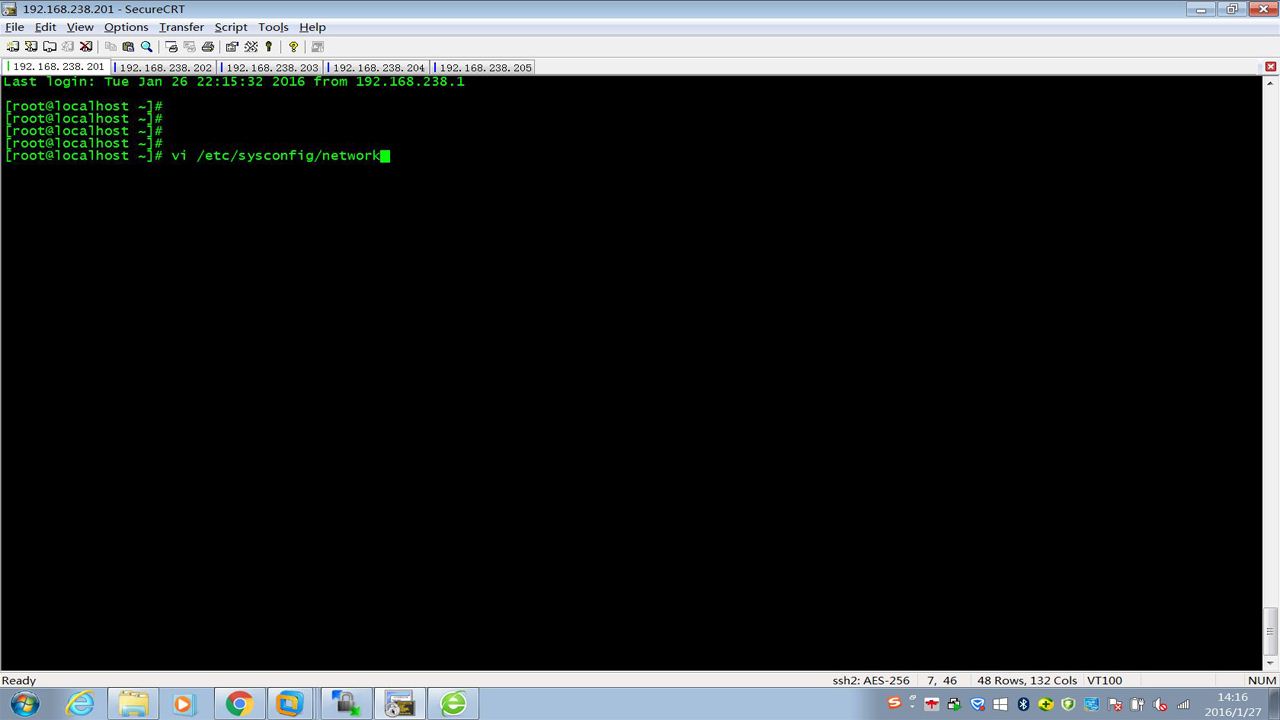Click the Find magnifier toolbar icon
The height and width of the screenshot is (720, 1280).
[x=147, y=46]
